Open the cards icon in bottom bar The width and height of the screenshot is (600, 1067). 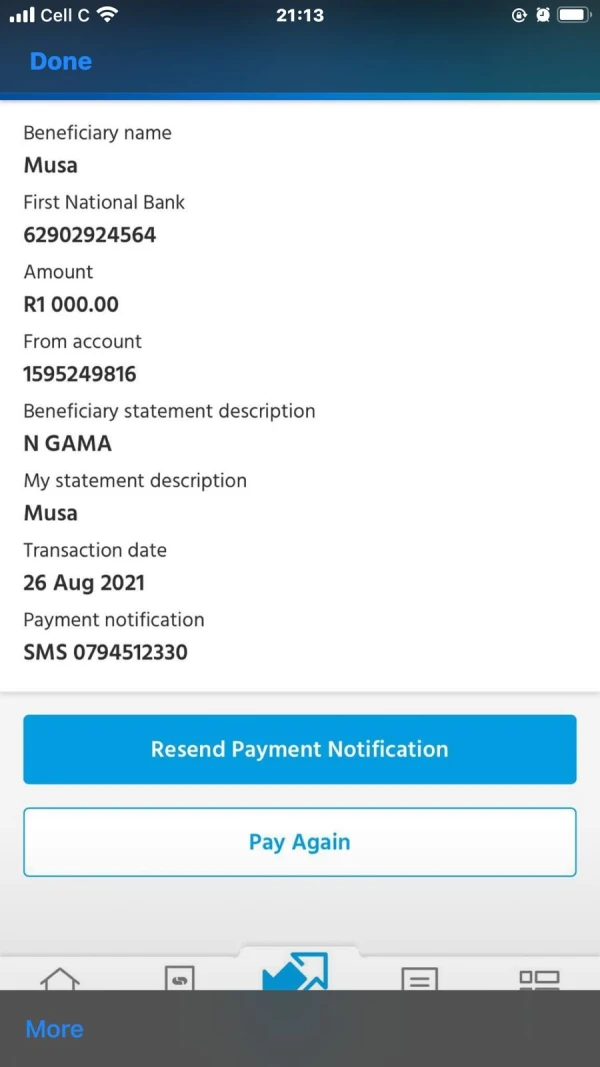[179, 979]
